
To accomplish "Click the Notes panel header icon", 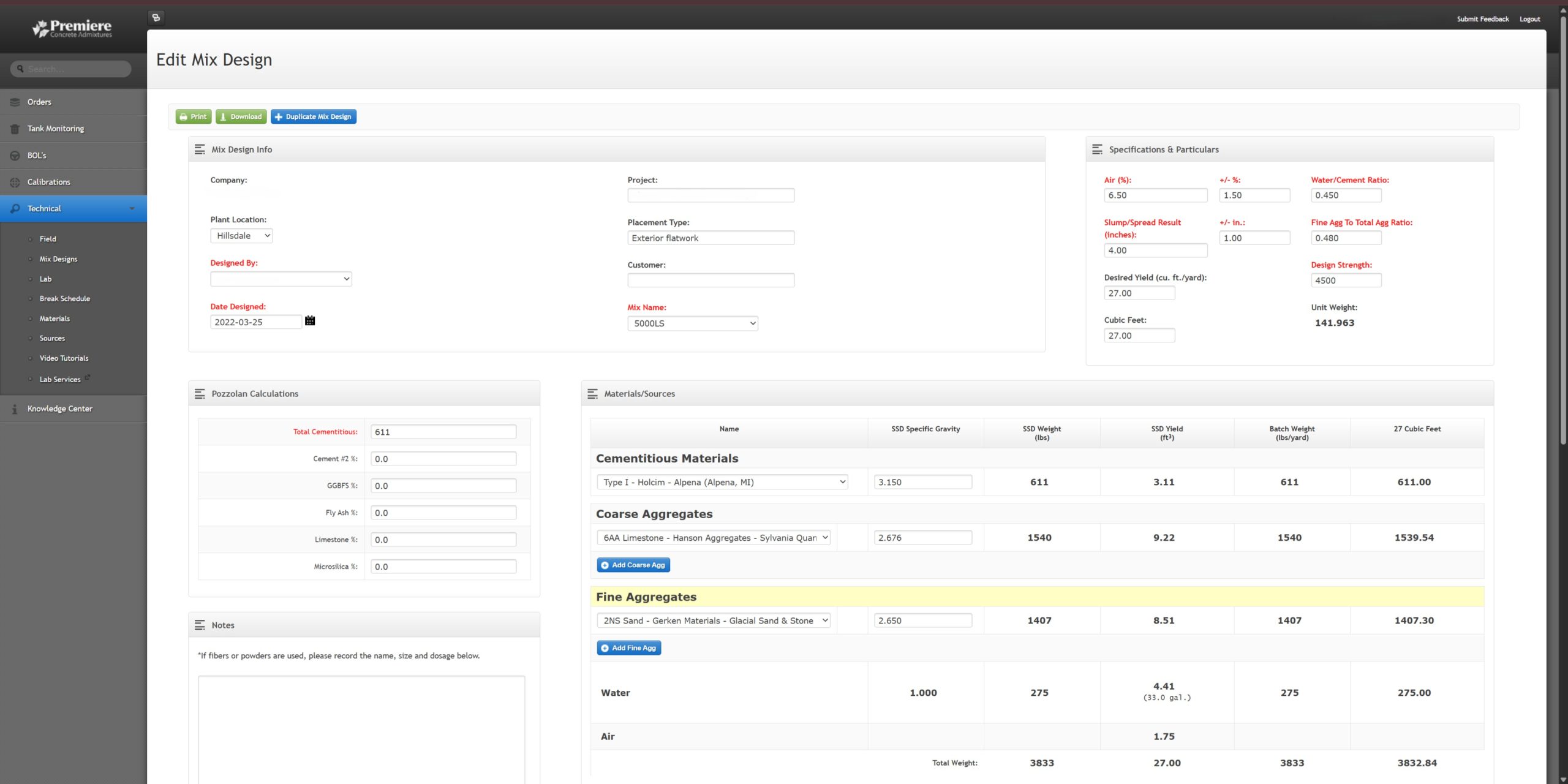I will click(200, 625).
